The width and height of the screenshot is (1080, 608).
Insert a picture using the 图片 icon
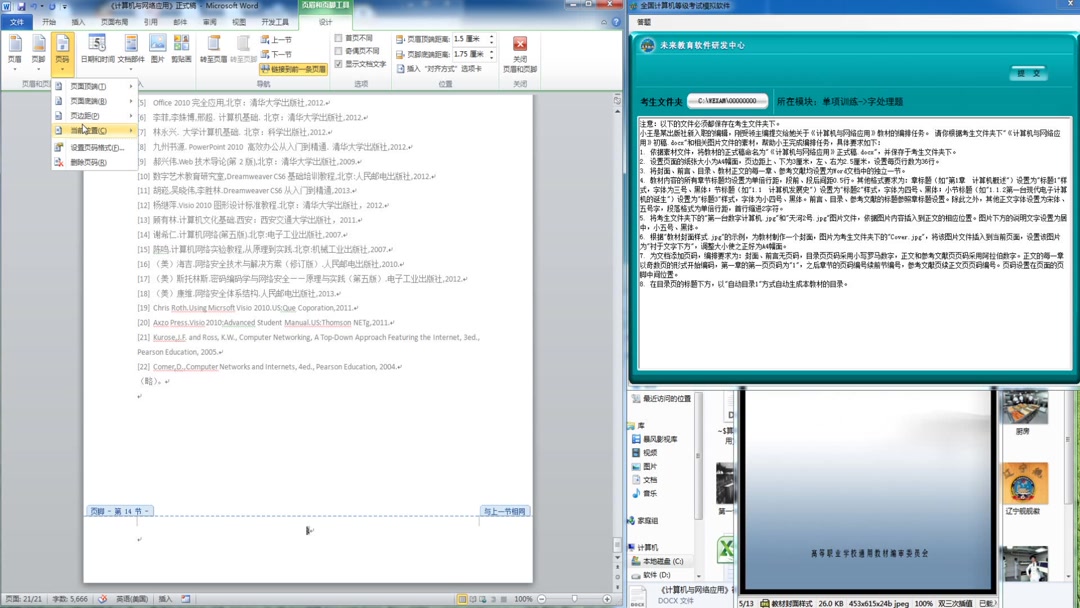point(159,44)
